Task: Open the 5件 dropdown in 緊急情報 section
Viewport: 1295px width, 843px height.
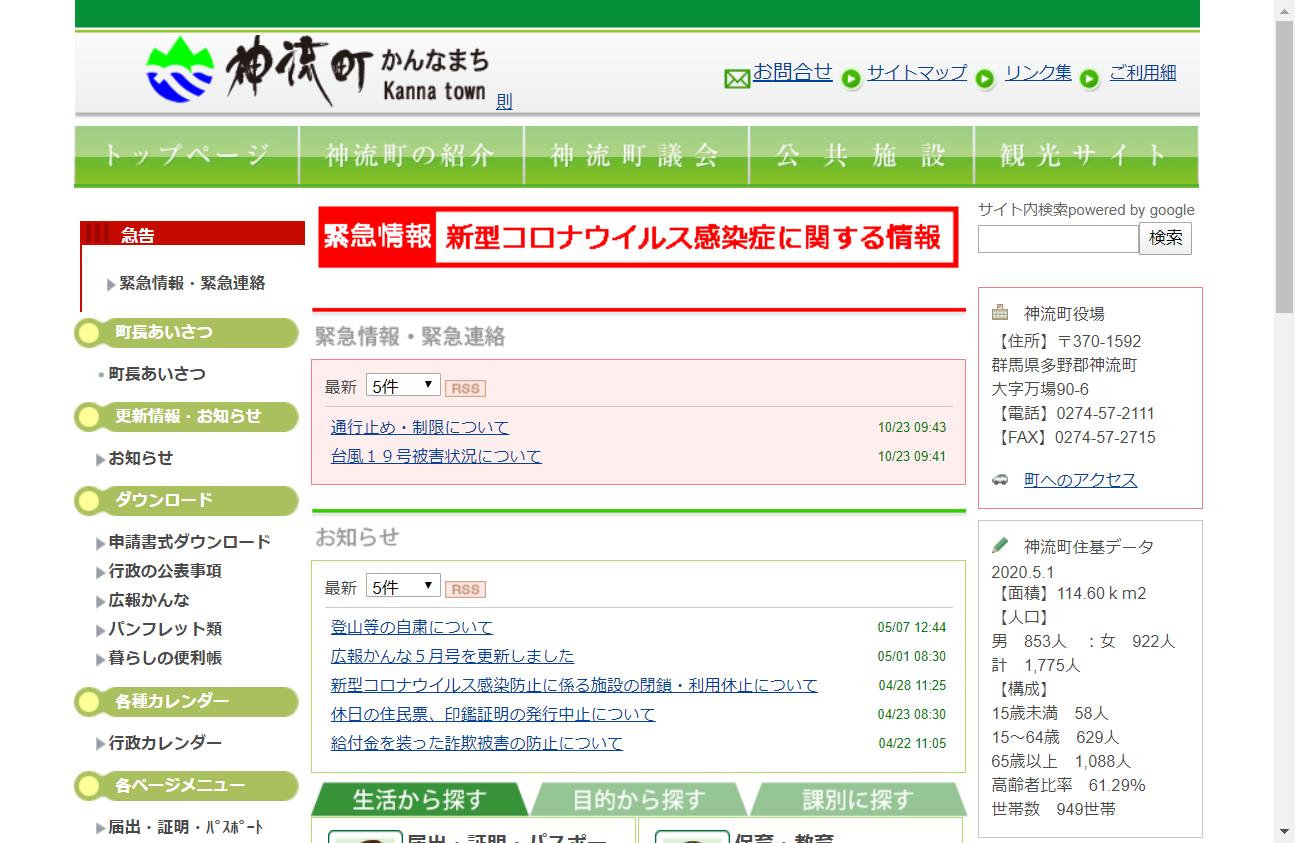Action: coord(402,385)
